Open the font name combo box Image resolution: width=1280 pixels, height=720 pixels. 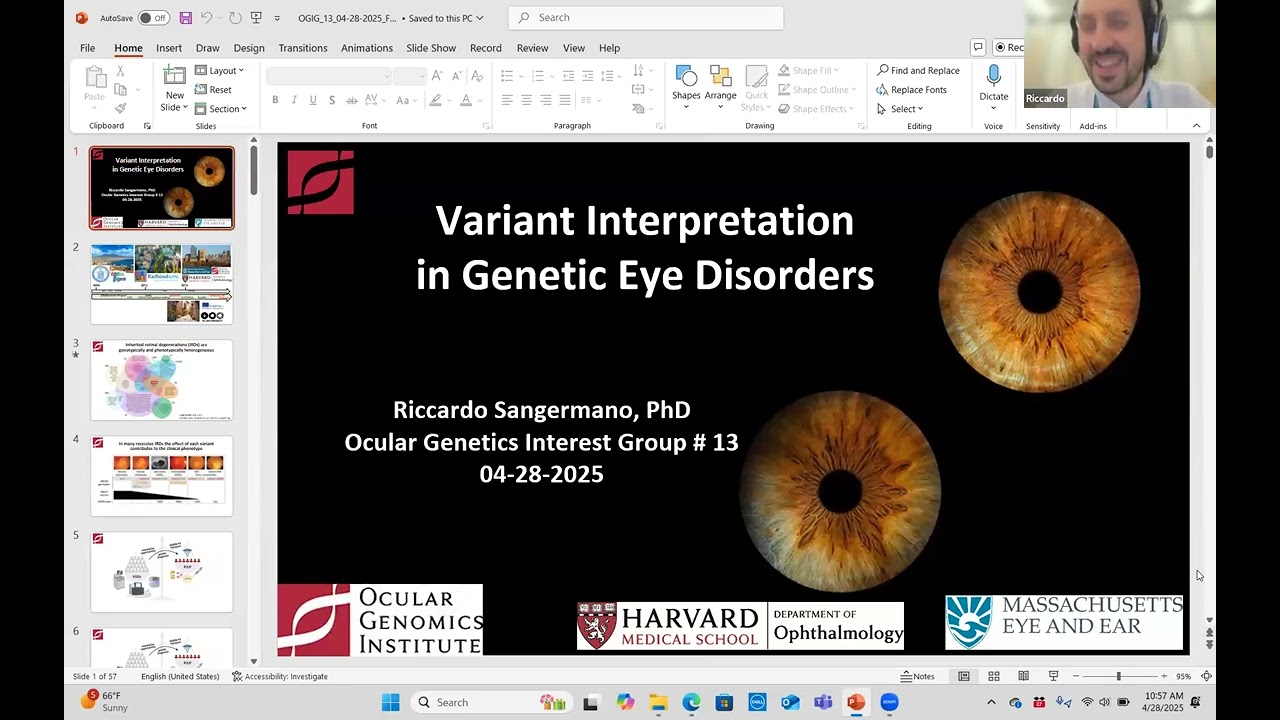point(329,76)
